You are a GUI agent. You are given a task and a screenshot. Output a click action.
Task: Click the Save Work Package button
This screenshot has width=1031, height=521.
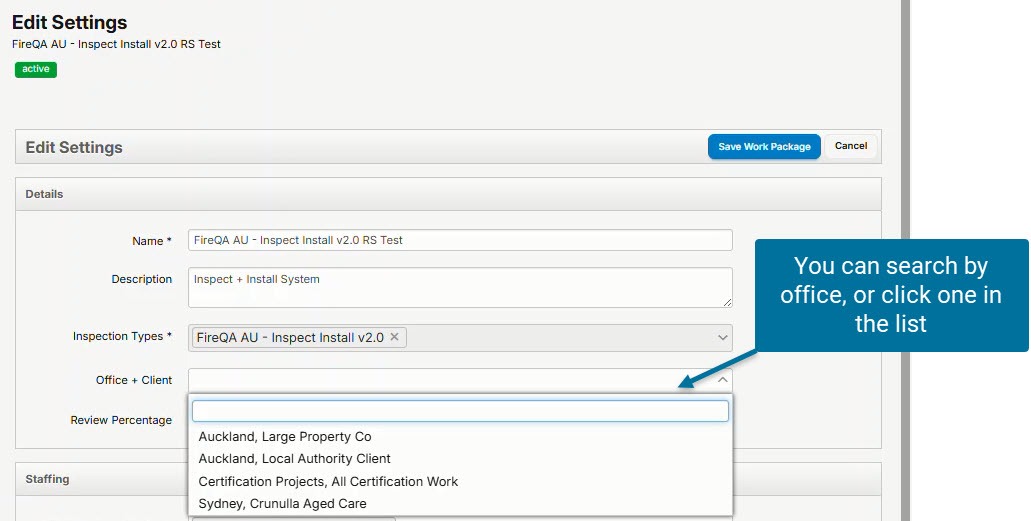click(x=764, y=147)
